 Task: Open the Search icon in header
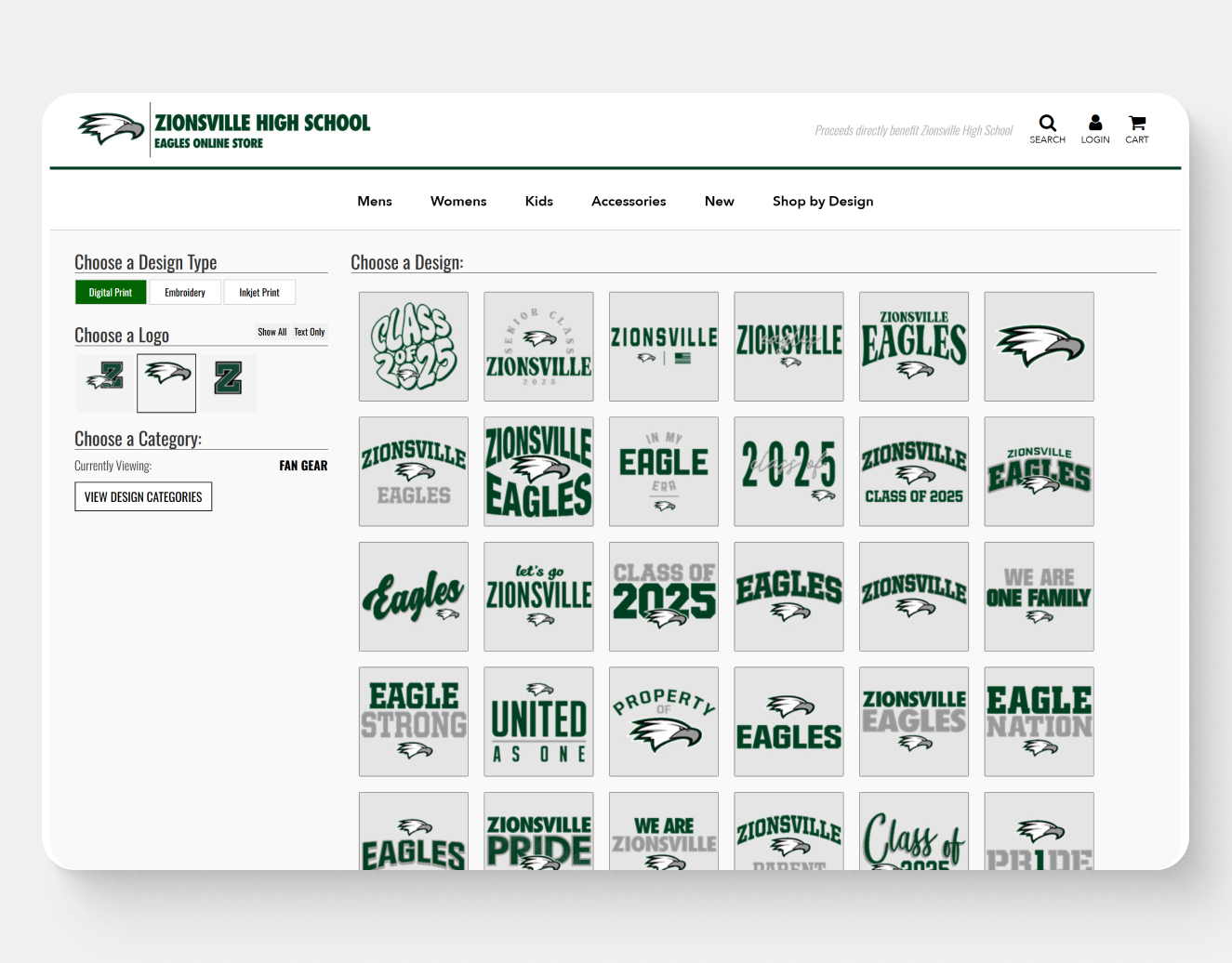1047,129
